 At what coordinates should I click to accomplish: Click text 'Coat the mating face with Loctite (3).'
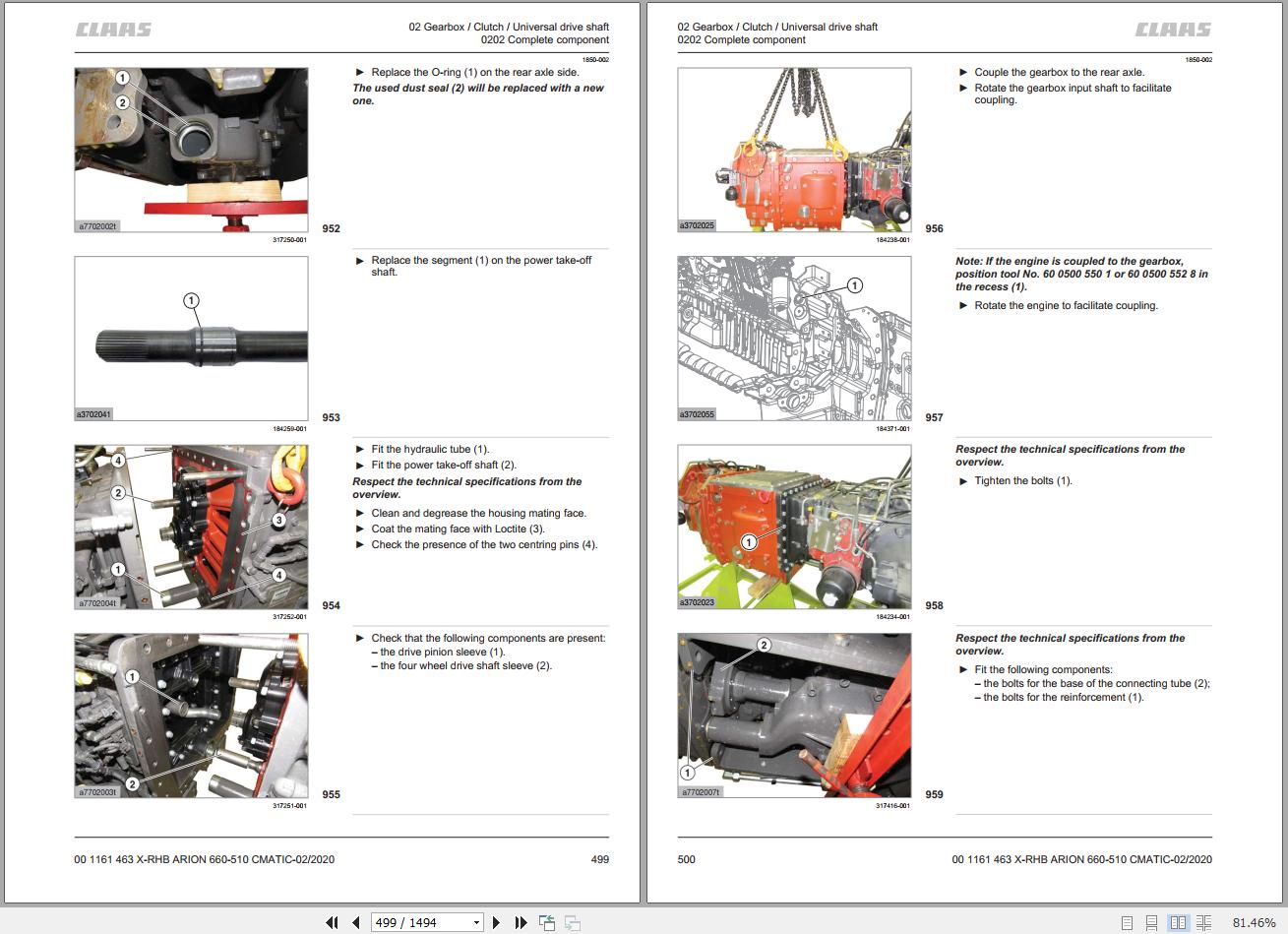click(x=458, y=529)
